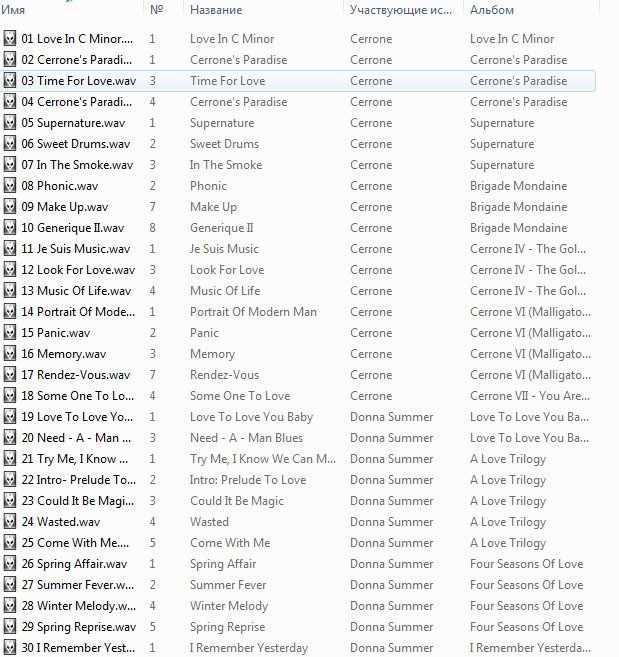
Task: Select file 18 Some One To Love by name
Action: 78,396
